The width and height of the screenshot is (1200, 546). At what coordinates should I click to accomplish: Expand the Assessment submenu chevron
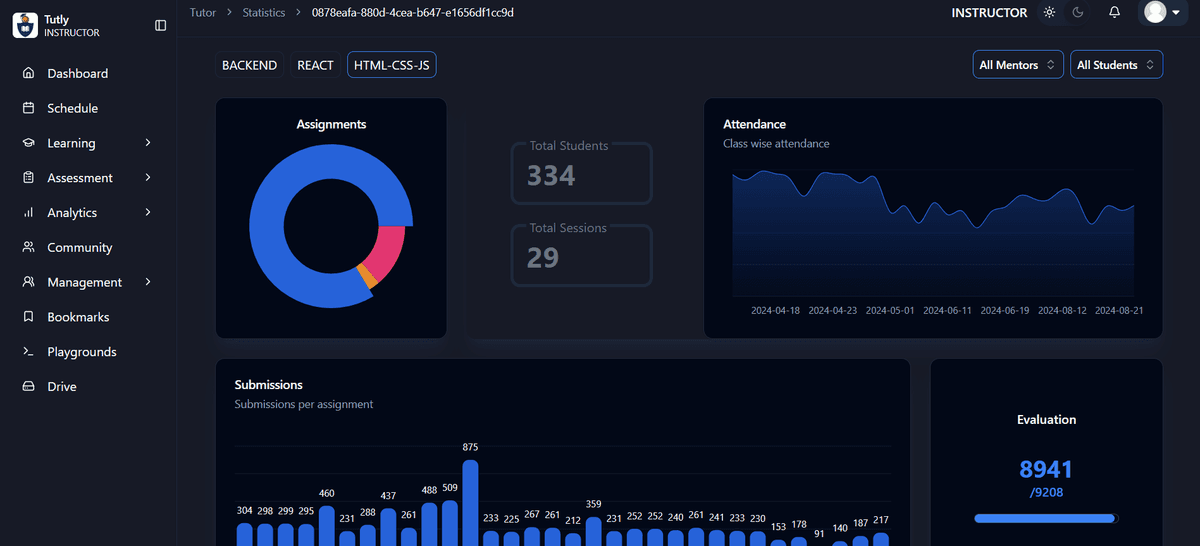tap(148, 178)
